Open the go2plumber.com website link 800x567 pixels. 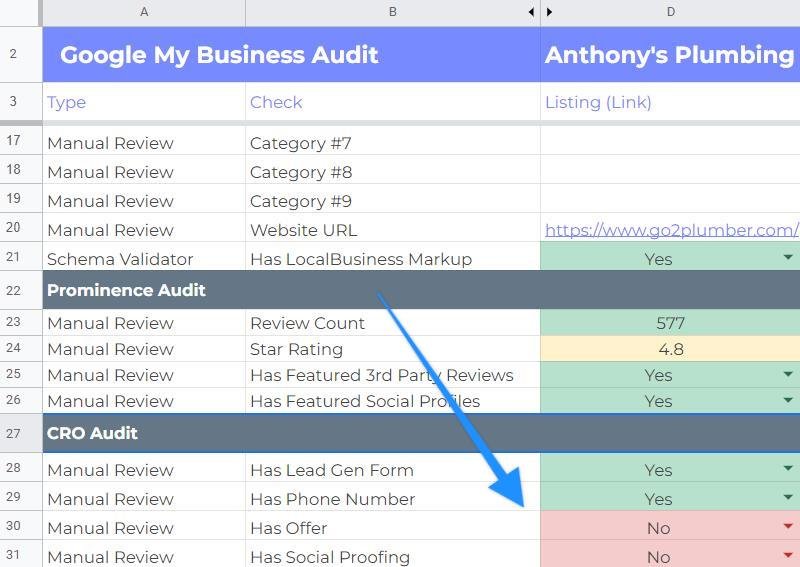[671, 230]
